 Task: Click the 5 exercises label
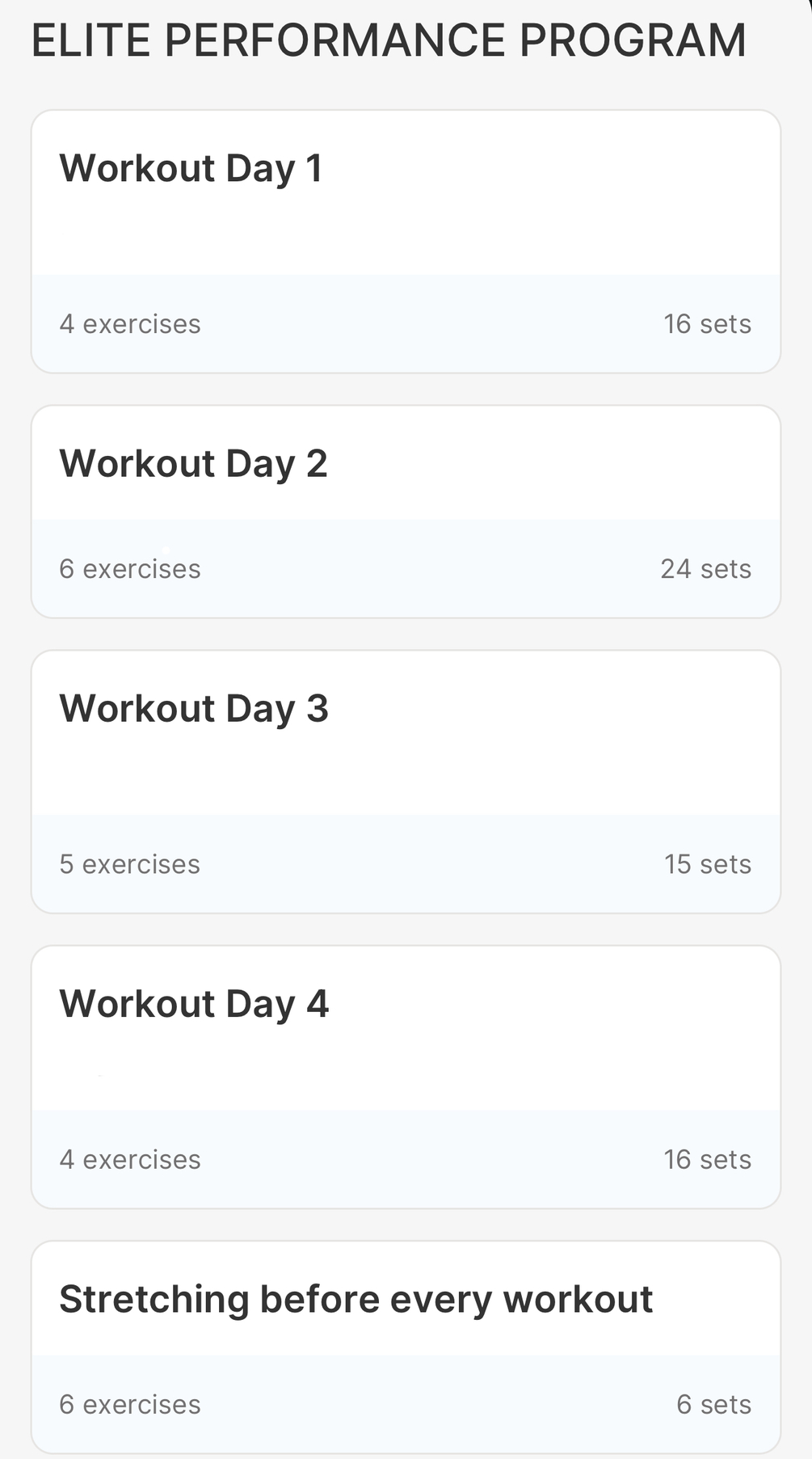click(129, 864)
